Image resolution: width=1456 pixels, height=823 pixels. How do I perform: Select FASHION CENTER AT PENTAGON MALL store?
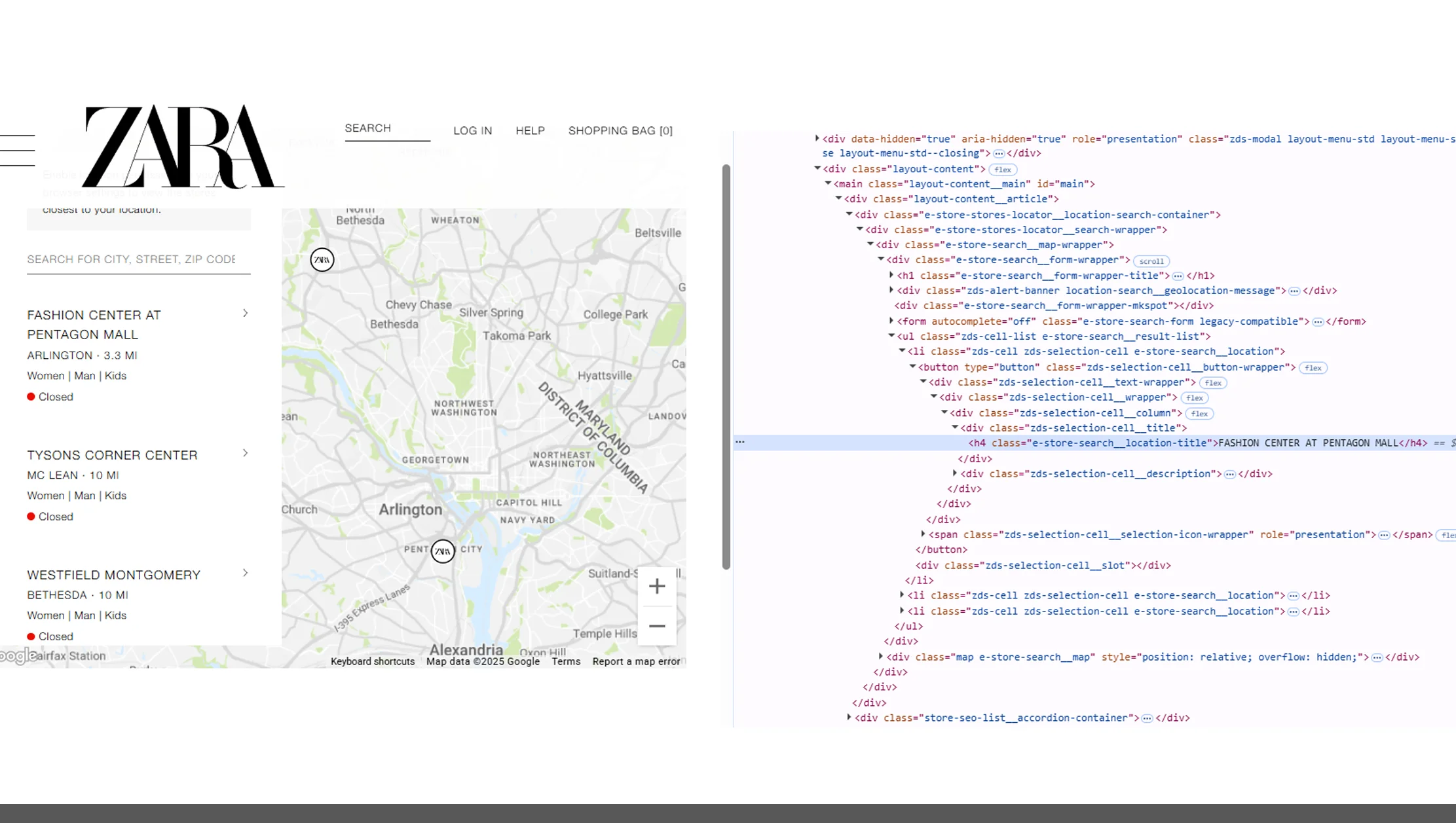tap(94, 325)
